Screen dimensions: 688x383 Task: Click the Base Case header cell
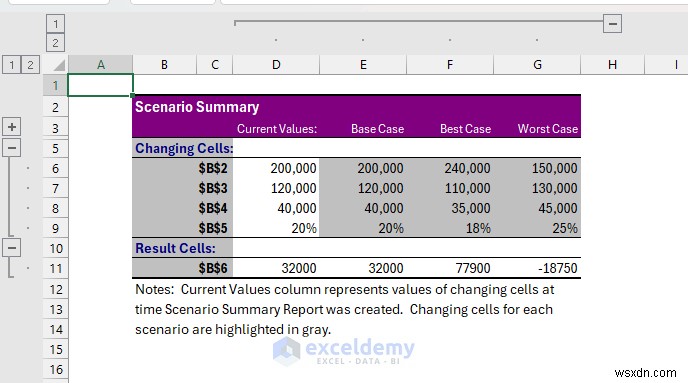tap(377, 129)
